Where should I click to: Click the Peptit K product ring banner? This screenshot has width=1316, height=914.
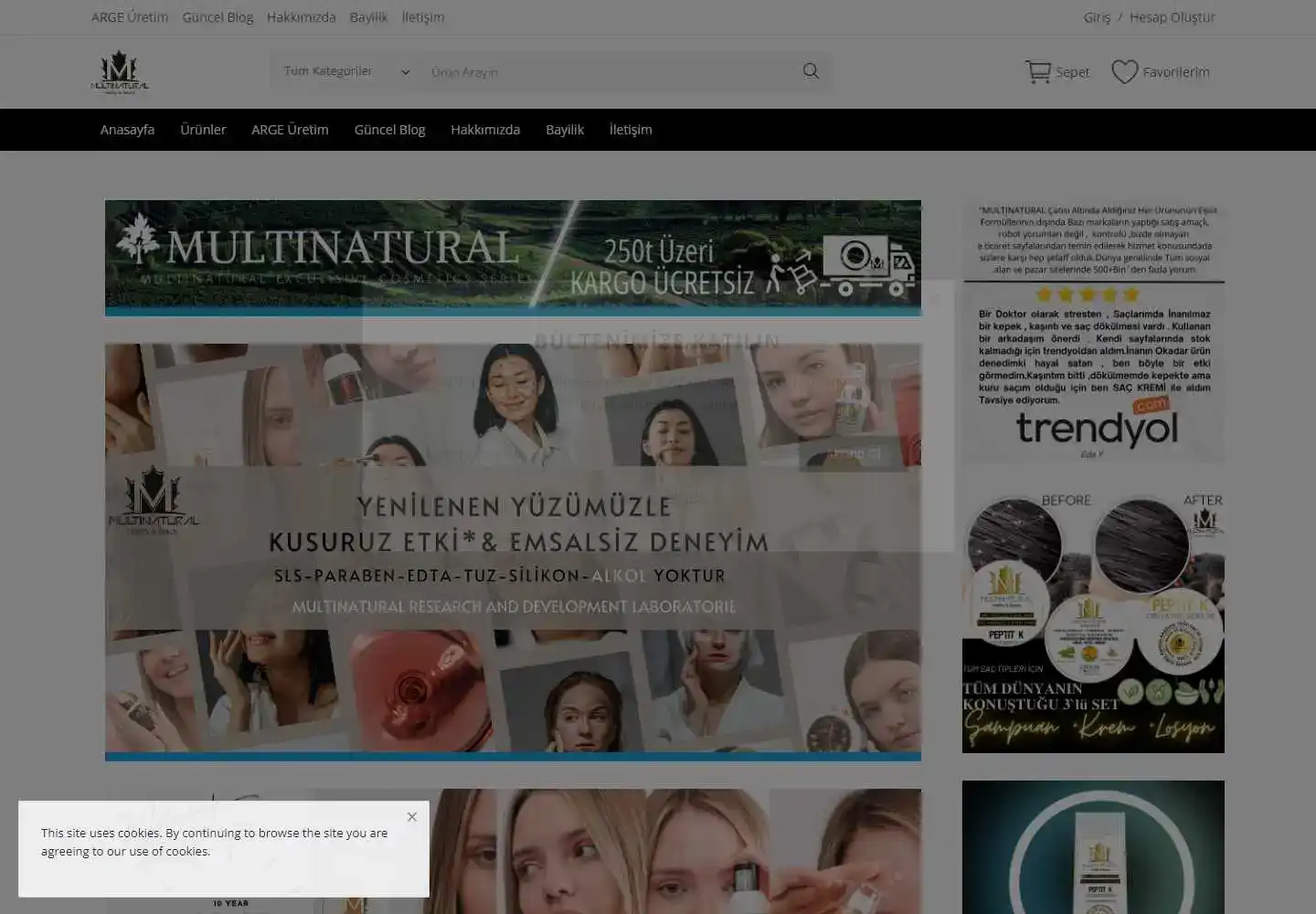click(x=1093, y=847)
